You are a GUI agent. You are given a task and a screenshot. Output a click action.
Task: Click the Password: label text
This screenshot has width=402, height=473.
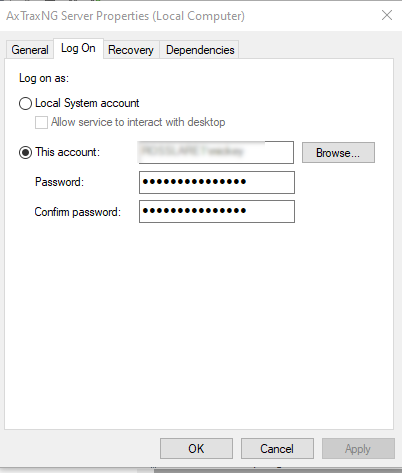pos(59,182)
